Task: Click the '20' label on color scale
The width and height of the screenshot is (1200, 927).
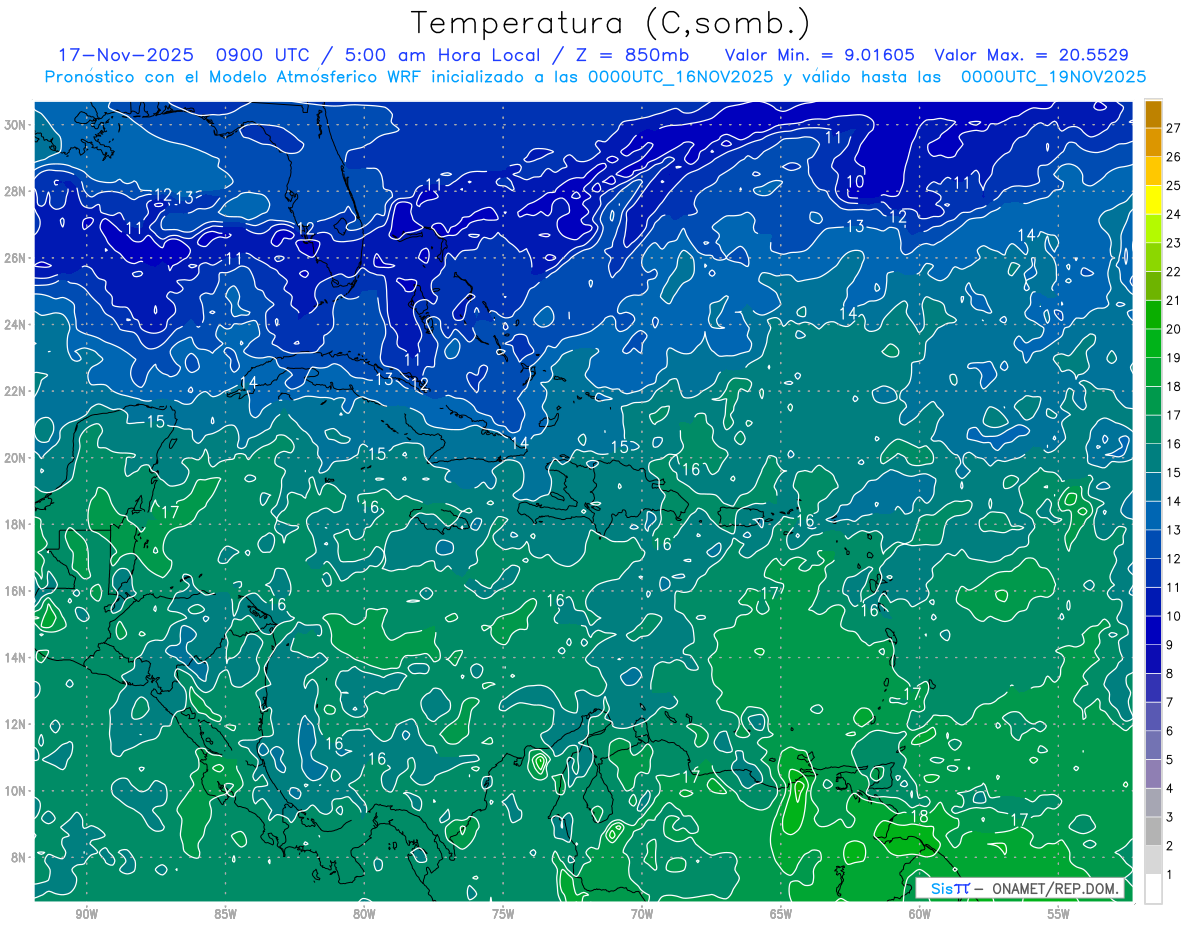Action: pyautogui.click(x=1173, y=329)
